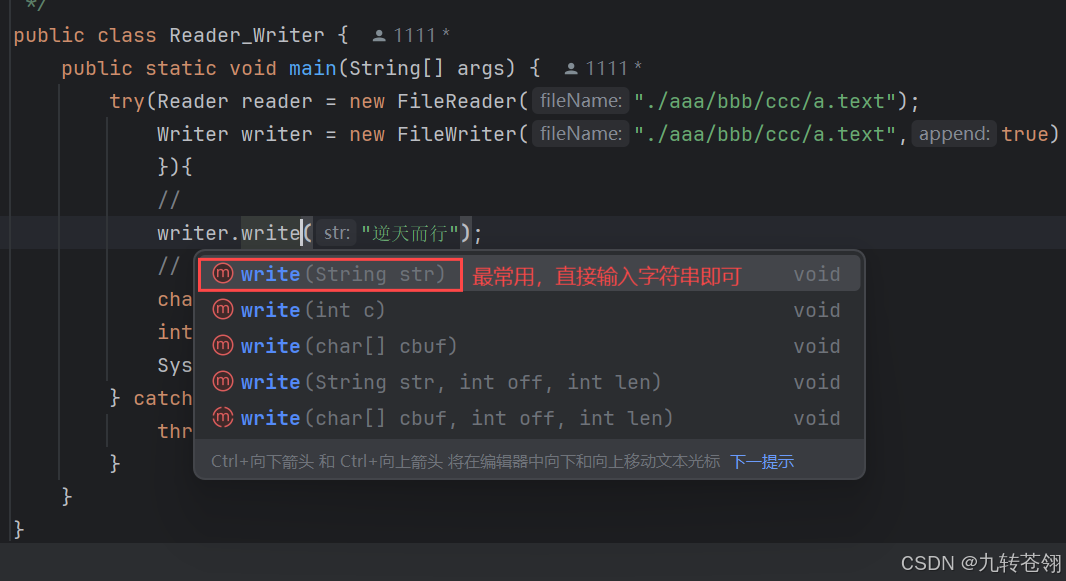
Task: Click the append: parameter hint
Action: (x=954, y=134)
